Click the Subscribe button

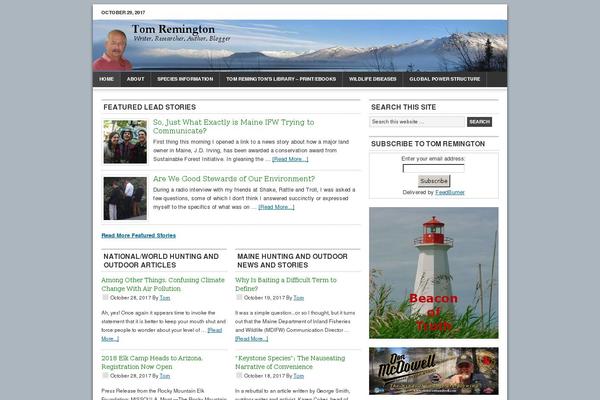pyautogui.click(x=434, y=181)
